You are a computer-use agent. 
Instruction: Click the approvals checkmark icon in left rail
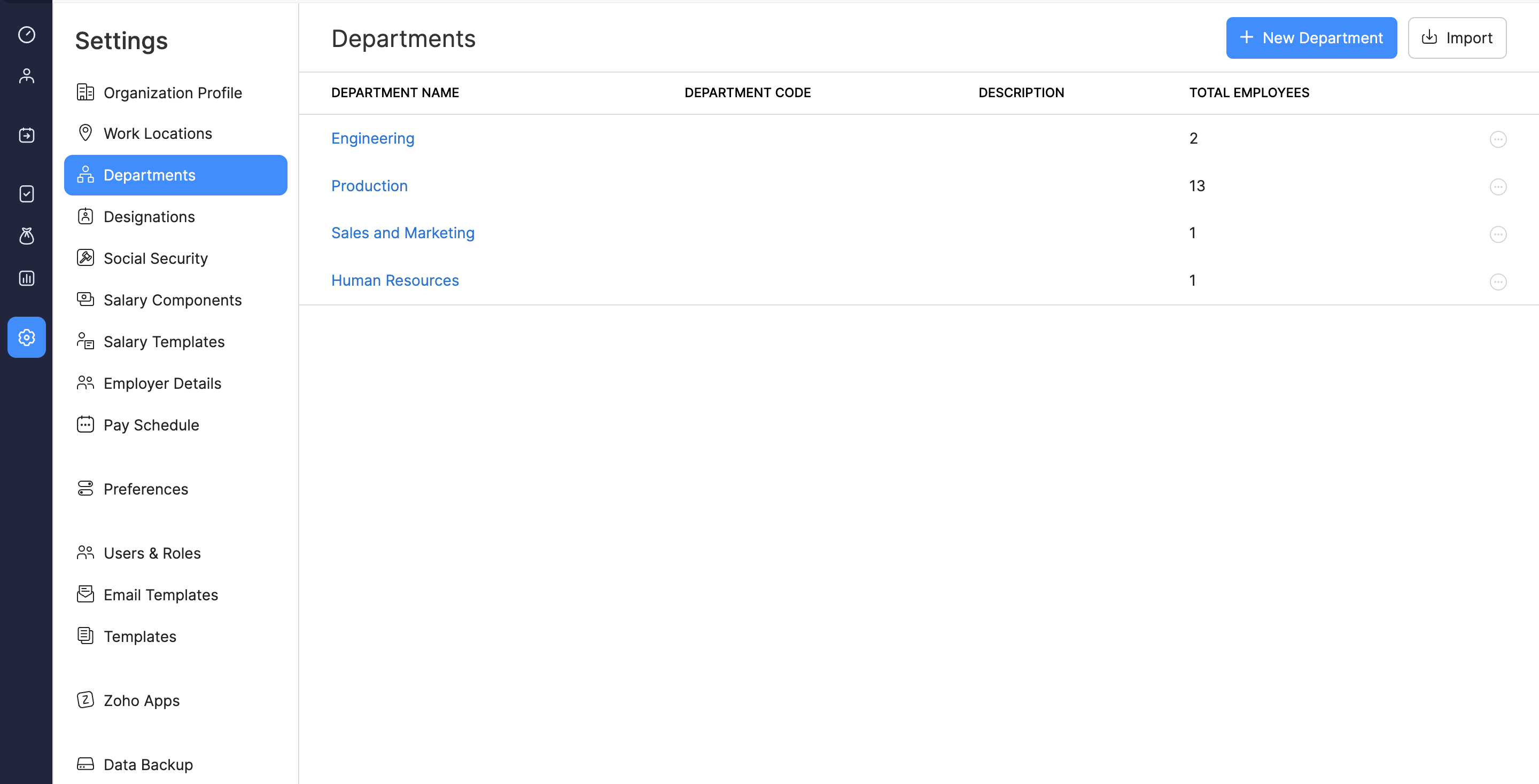pos(26,194)
